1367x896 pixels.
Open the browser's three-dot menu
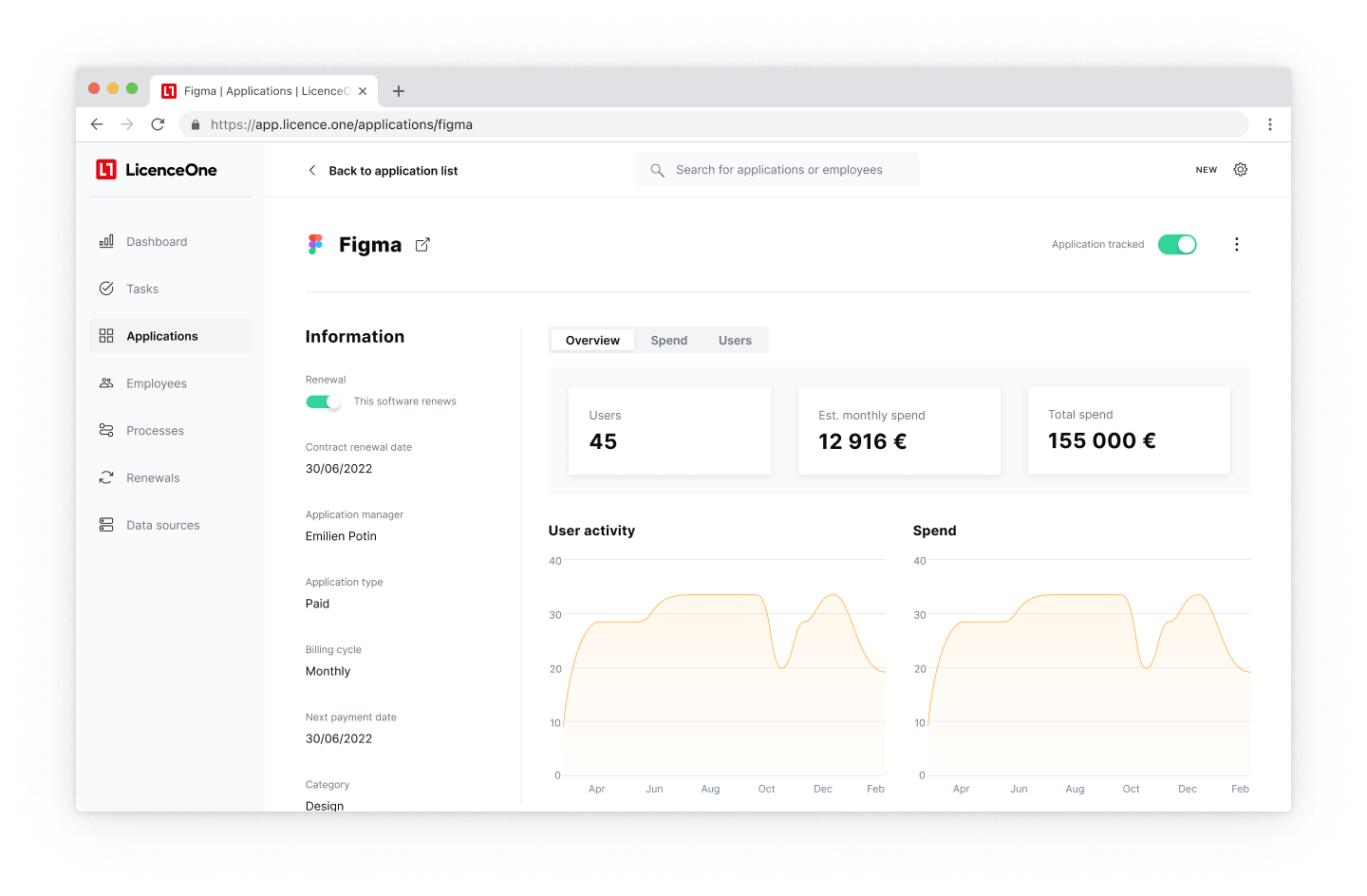click(1269, 124)
